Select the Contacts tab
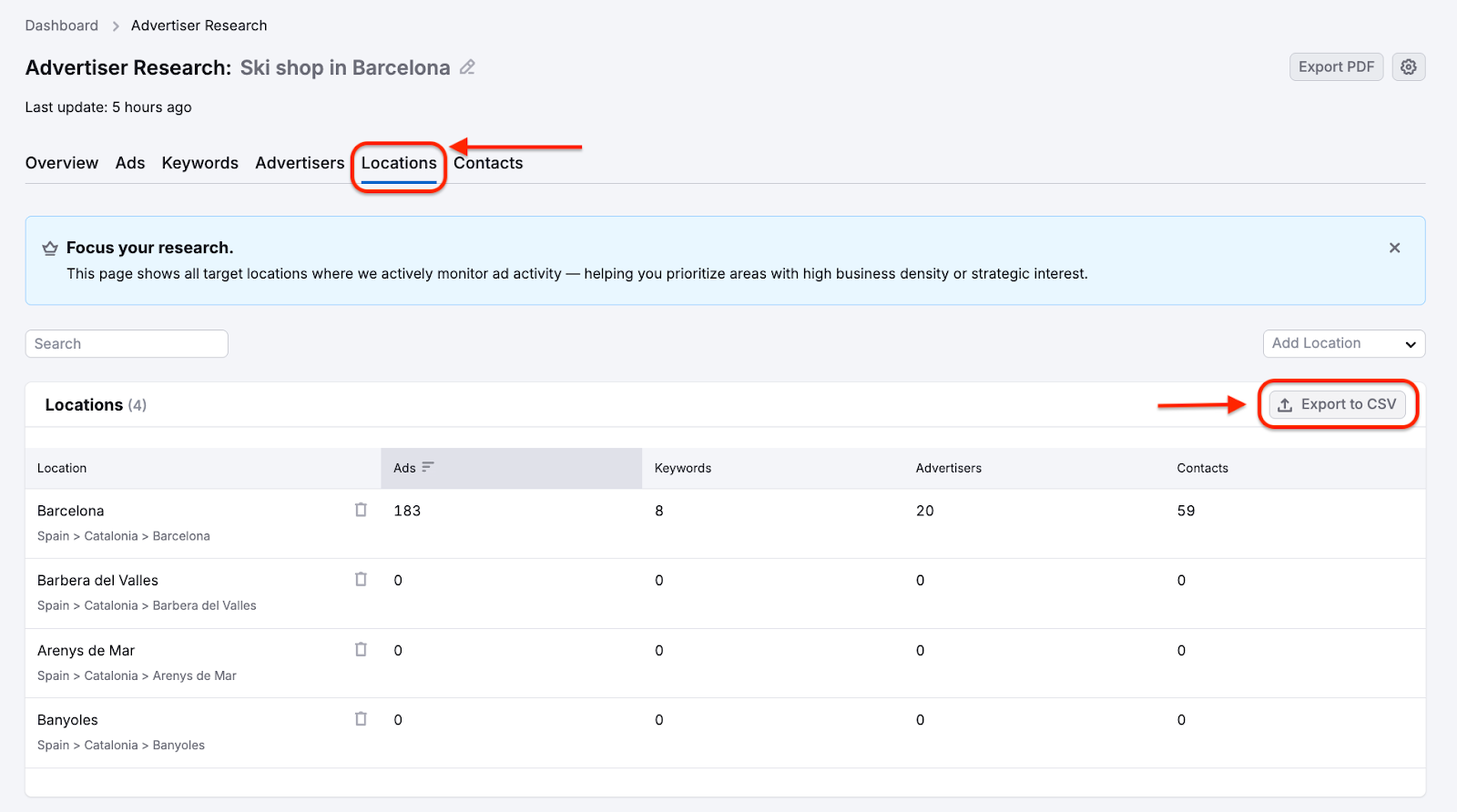The height and width of the screenshot is (812, 1457). tap(488, 163)
